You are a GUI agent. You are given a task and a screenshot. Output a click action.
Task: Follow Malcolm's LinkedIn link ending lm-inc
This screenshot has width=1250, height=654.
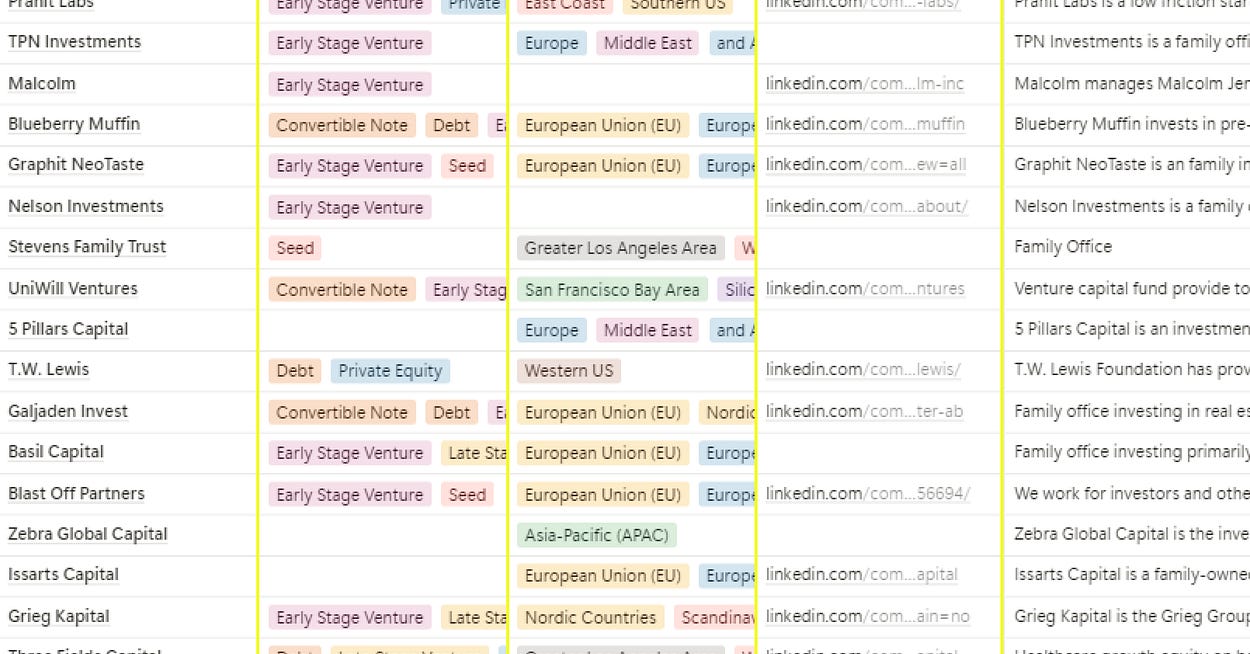click(x=865, y=84)
